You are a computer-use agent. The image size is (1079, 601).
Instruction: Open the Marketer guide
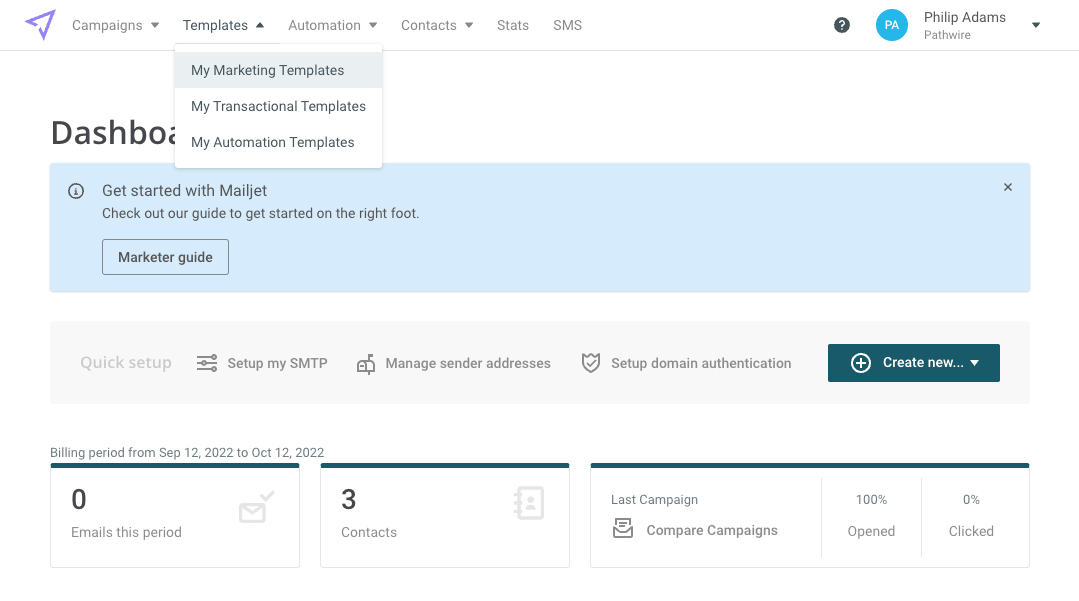165,257
